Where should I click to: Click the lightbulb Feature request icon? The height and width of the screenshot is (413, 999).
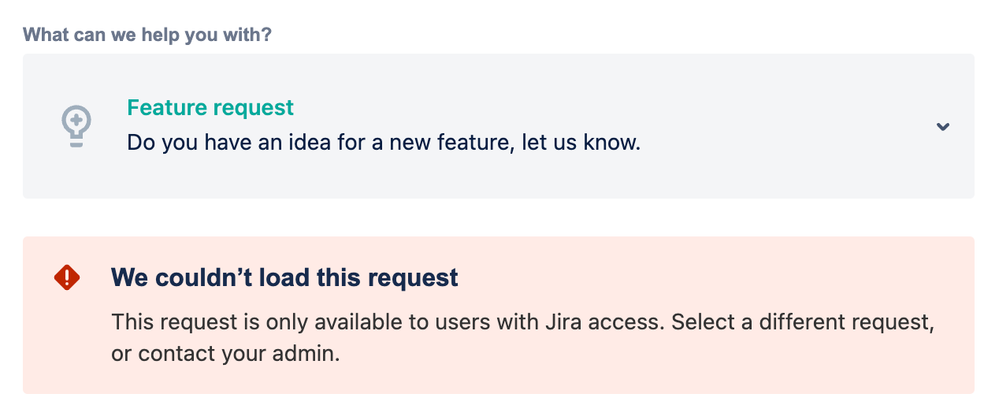76,126
